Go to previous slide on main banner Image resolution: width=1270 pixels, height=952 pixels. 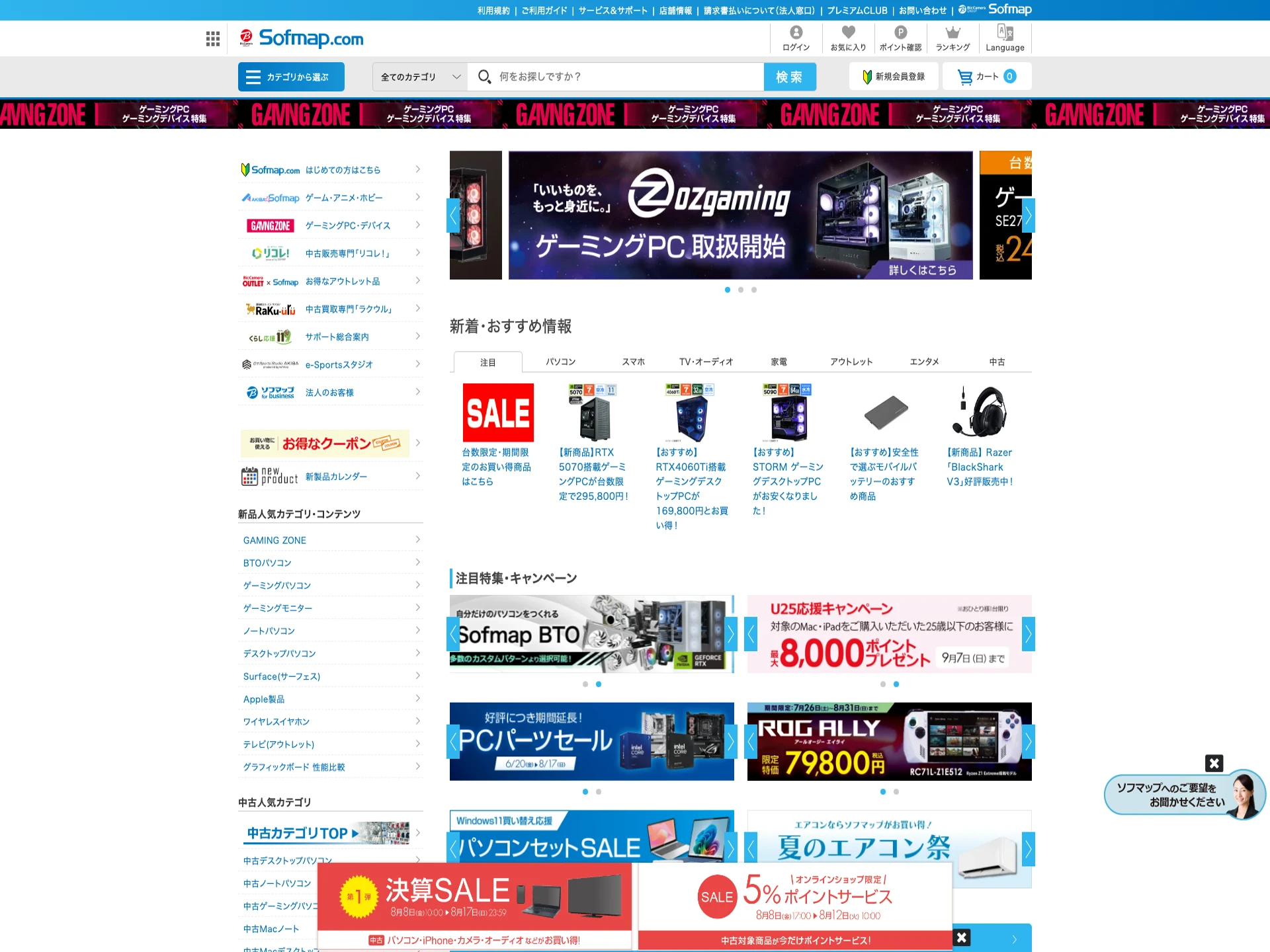[453, 215]
